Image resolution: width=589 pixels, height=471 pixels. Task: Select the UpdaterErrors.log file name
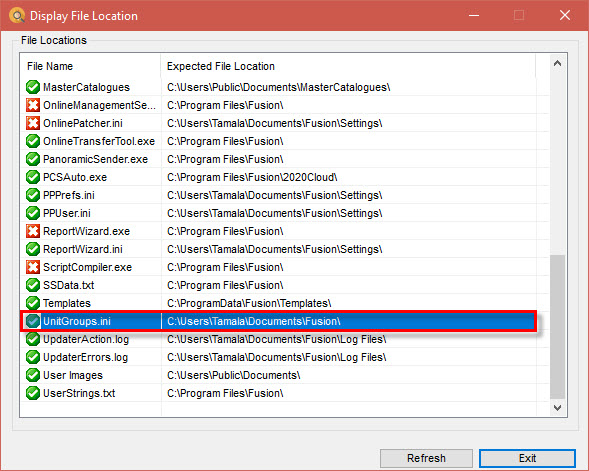click(86, 357)
